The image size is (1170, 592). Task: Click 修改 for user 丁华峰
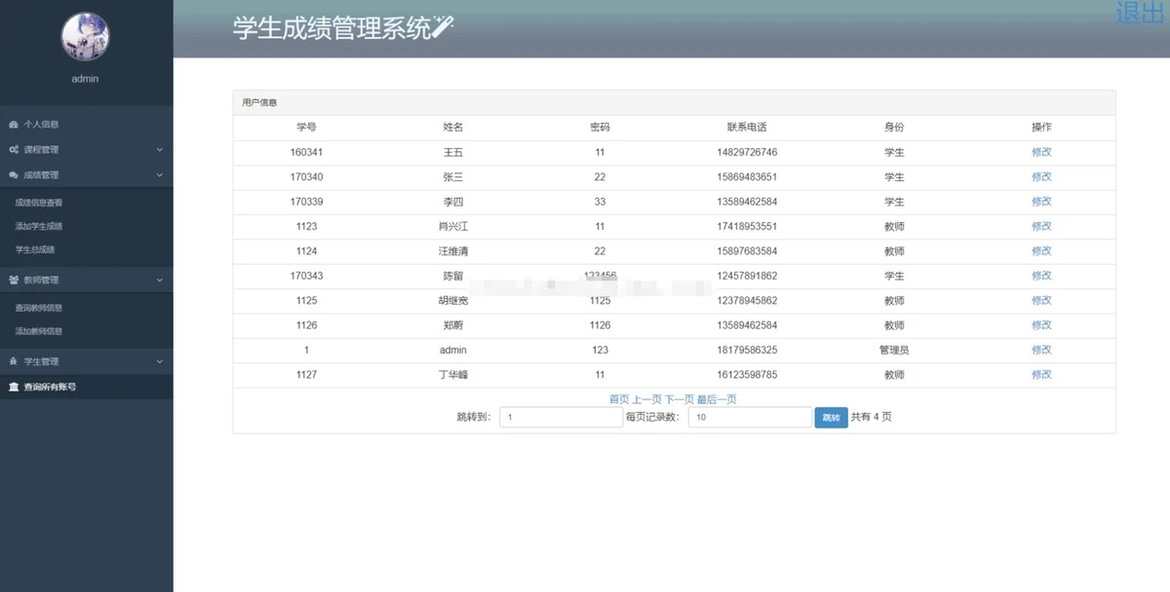(x=1042, y=375)
